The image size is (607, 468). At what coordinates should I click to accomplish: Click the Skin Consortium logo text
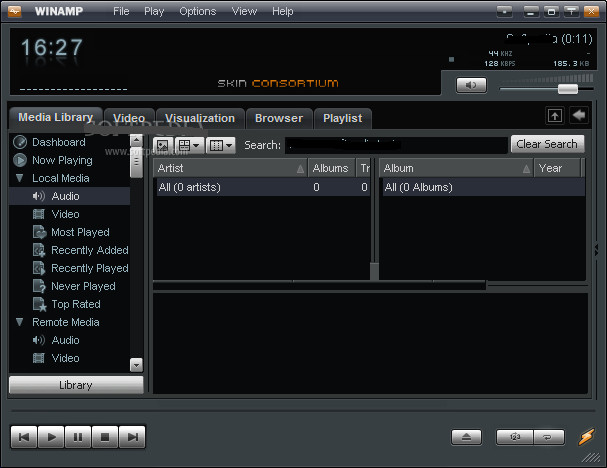coord(278,83)
